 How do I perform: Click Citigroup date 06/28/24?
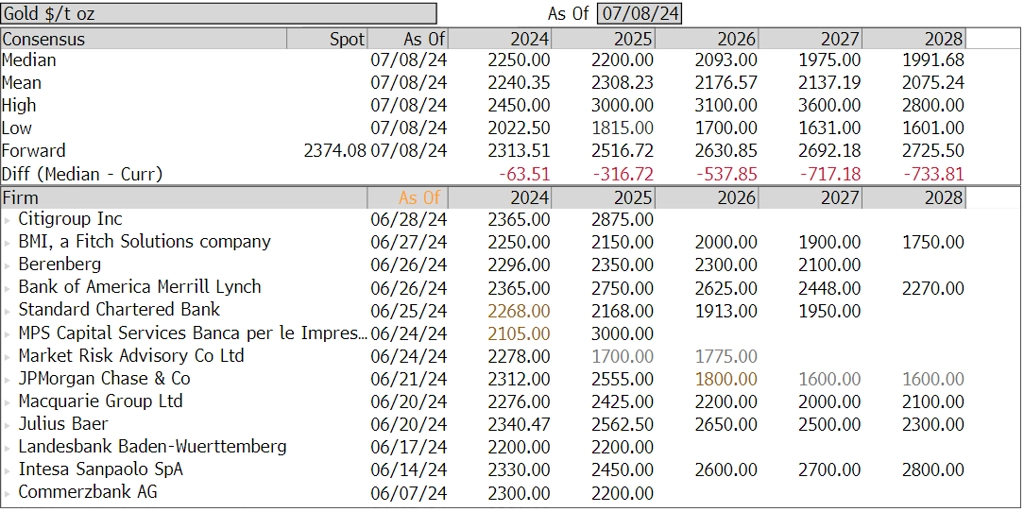tap(409, 219)
